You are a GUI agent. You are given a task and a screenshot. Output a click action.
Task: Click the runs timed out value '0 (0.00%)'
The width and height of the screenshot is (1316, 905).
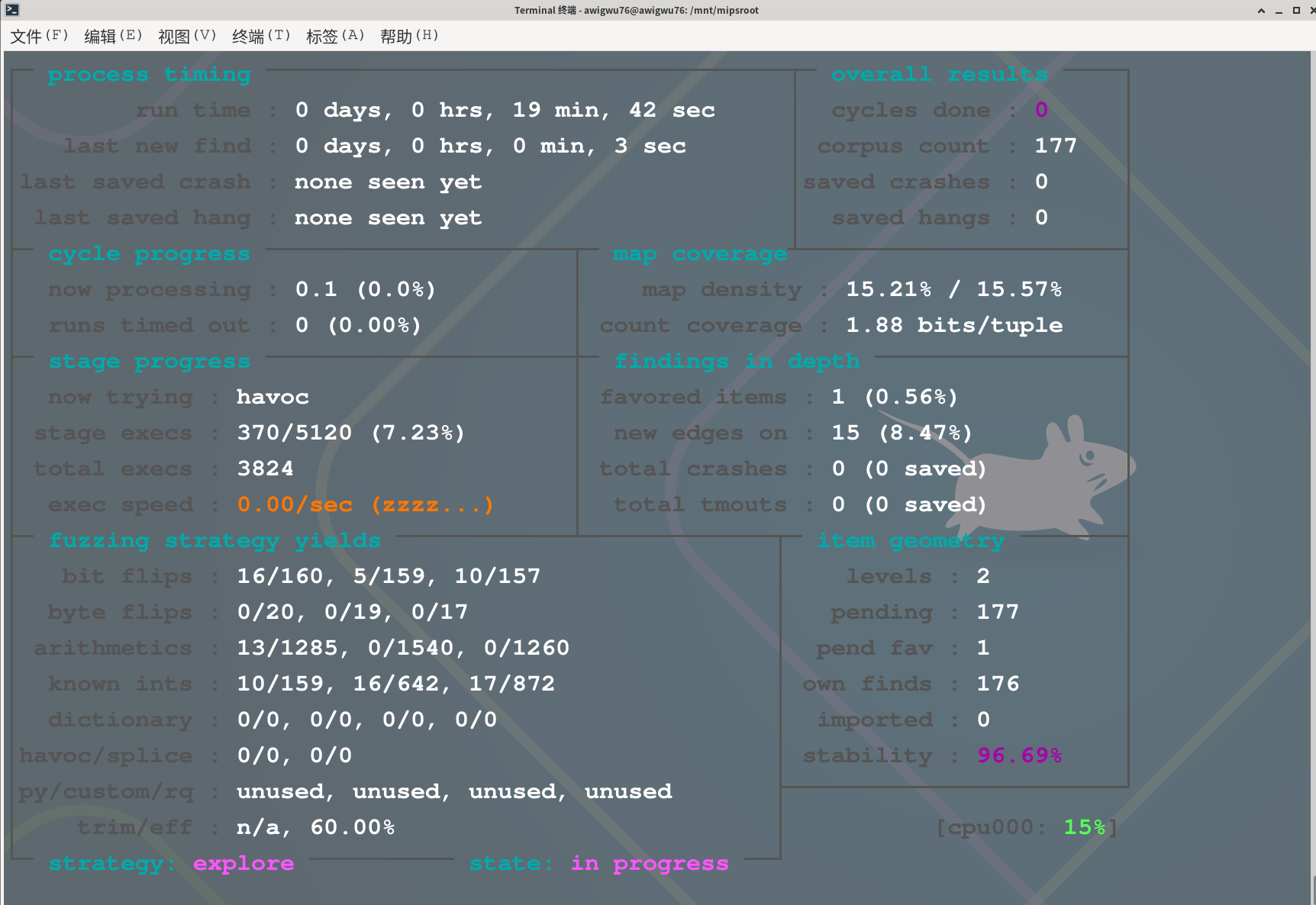coord(358,325)
